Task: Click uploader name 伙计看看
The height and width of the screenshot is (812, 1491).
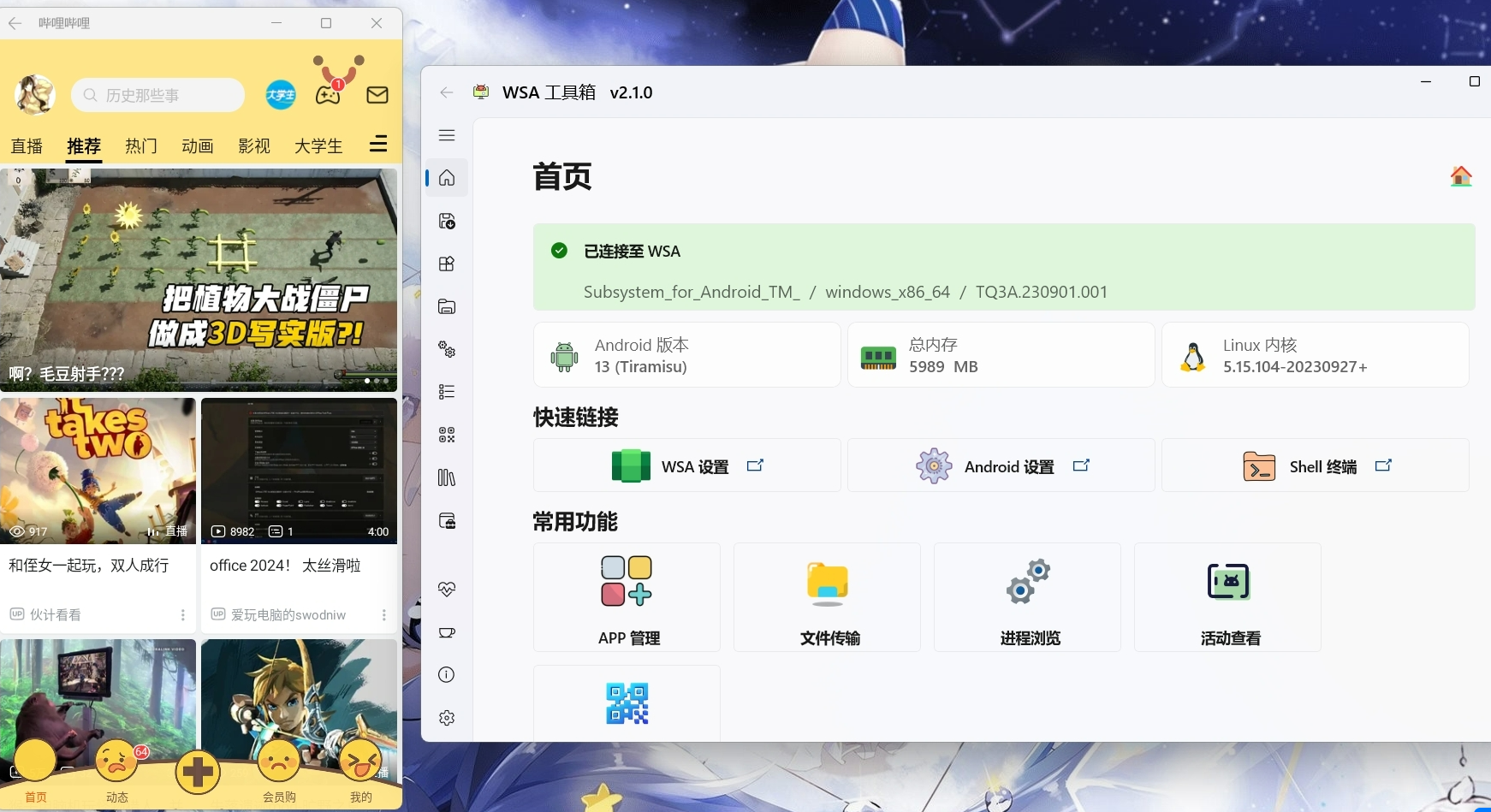Action: point(56,615)
